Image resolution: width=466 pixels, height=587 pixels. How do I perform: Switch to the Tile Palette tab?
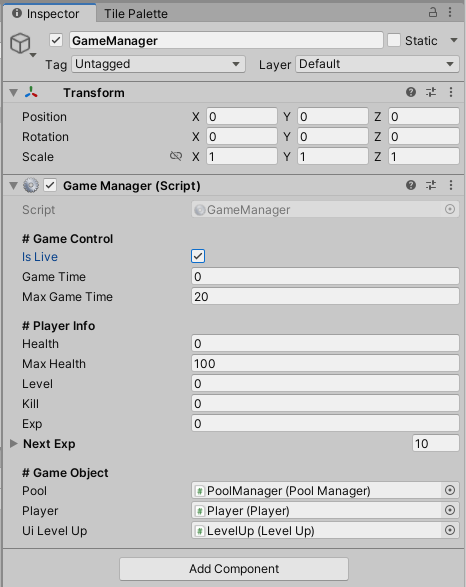135,14
